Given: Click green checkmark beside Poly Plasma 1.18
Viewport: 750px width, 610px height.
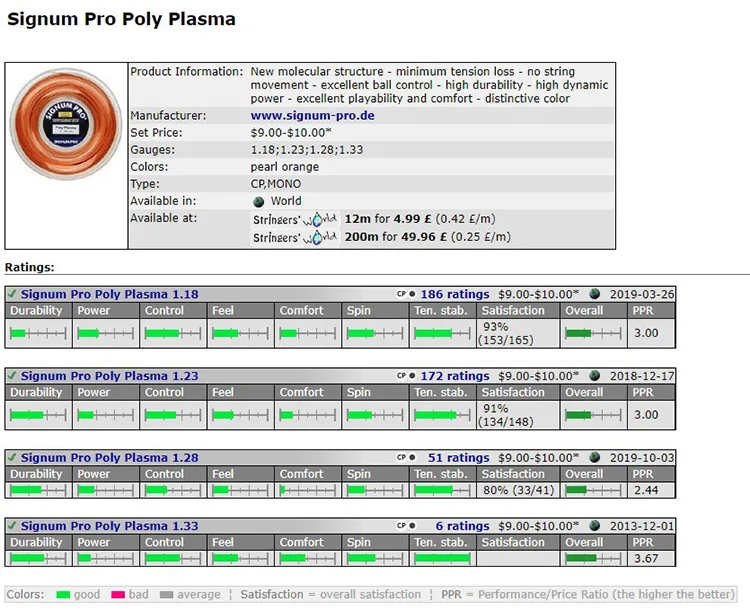Looking at the screenshot, I should [12, 294].
